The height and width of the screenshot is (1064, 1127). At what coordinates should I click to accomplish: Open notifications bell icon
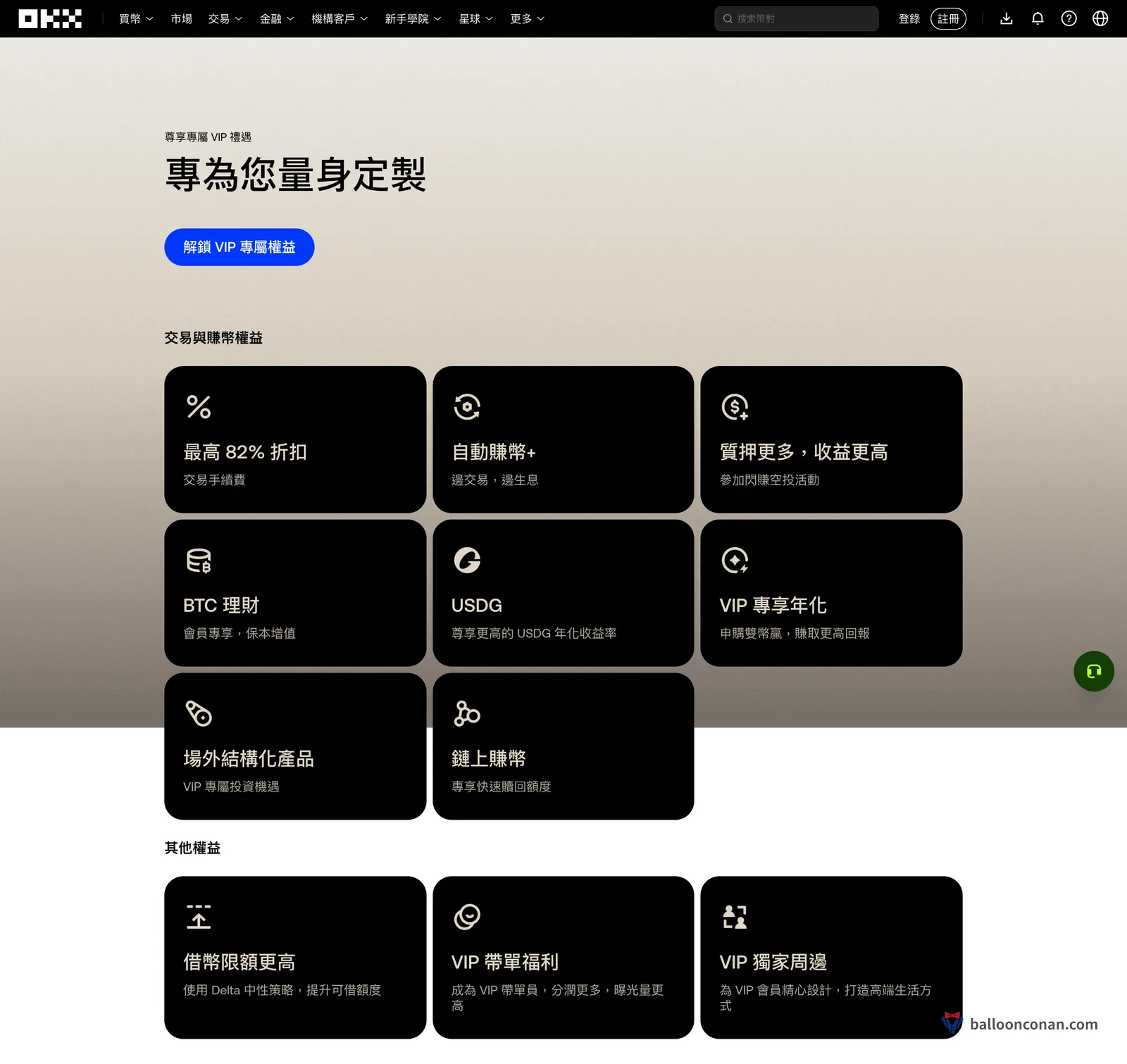click(1038, 19)
